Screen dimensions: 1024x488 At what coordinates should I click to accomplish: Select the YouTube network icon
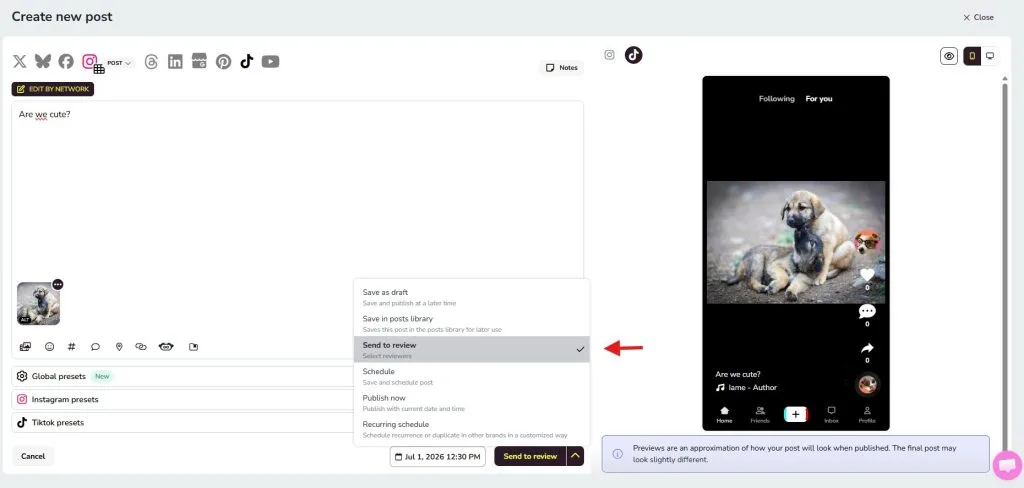[270, 61]
